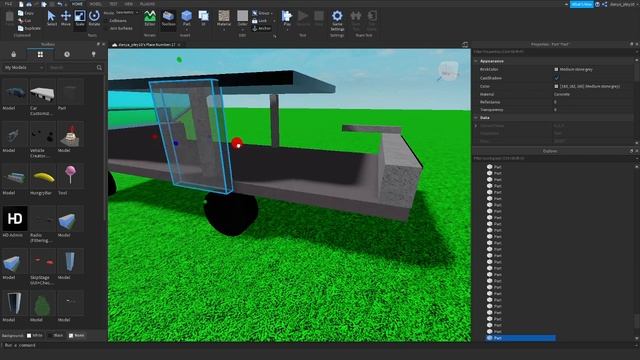Open the My Models category dropdown

pyautogui.click(x=23, y=67)
